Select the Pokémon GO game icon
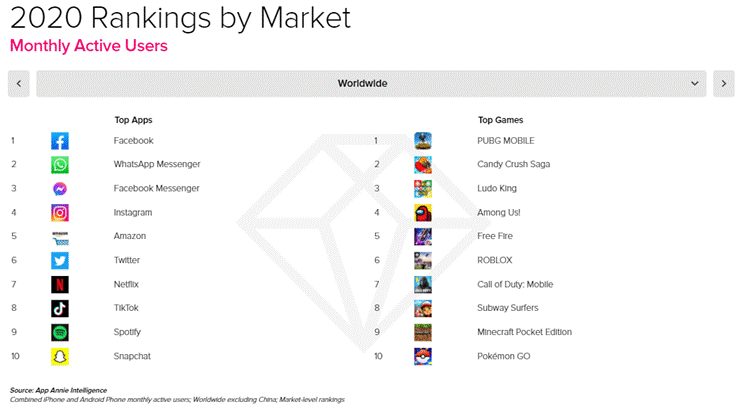756x414 pixels. [x=423, y=356]
